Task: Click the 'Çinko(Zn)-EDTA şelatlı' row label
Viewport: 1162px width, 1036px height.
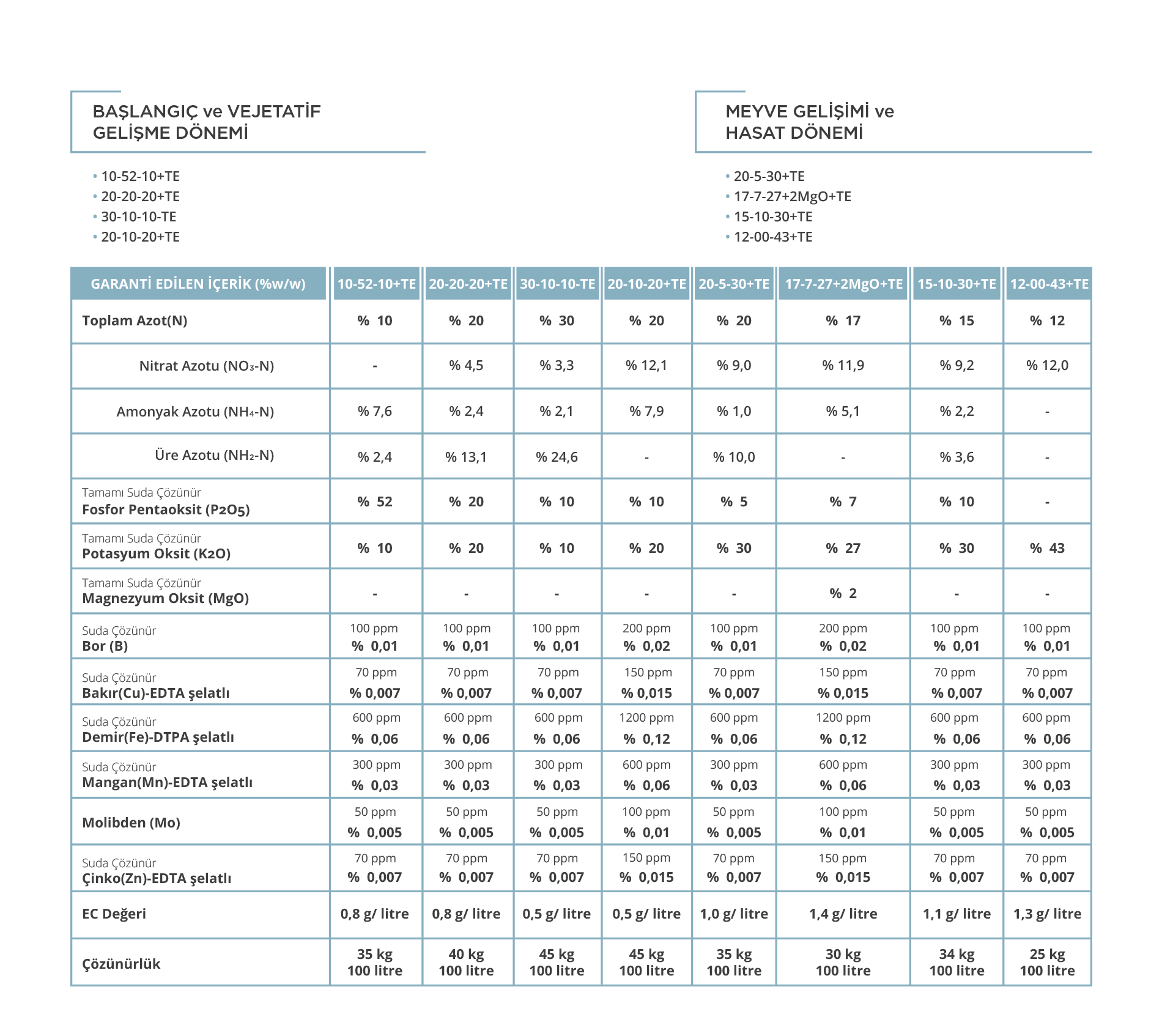Action: coord(157,878)
